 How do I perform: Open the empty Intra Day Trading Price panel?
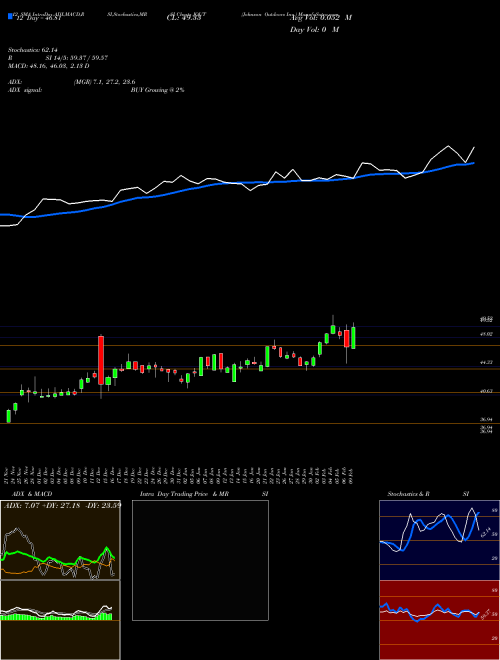pyautogui.click(x=200, y=560)
